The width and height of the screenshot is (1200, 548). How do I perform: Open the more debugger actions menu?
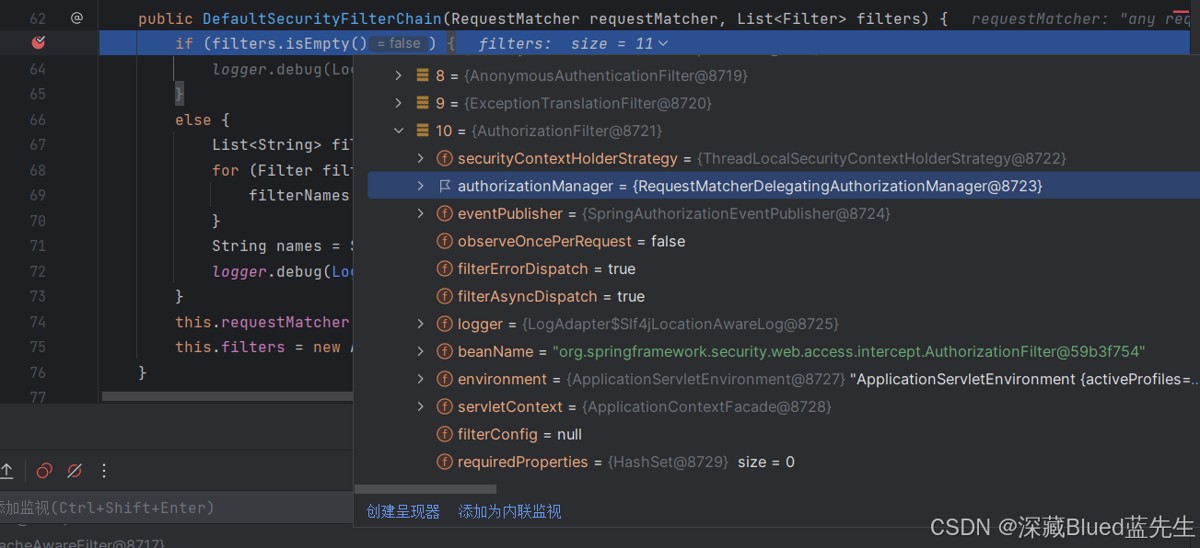[x=103, y=471]
